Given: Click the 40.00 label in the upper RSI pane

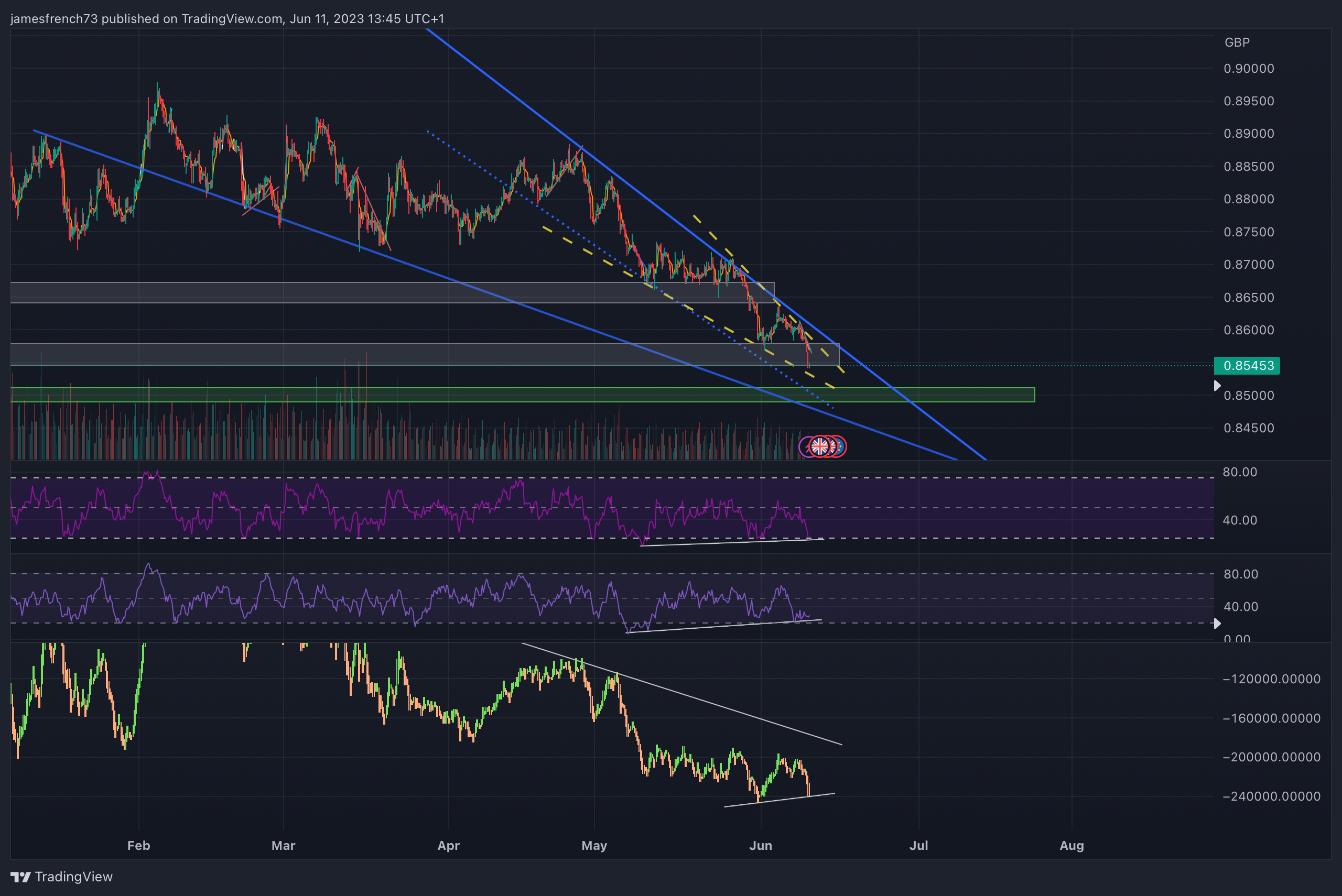Looking at the screenshot, I should pyautogui.click(x=1240, y=521).
